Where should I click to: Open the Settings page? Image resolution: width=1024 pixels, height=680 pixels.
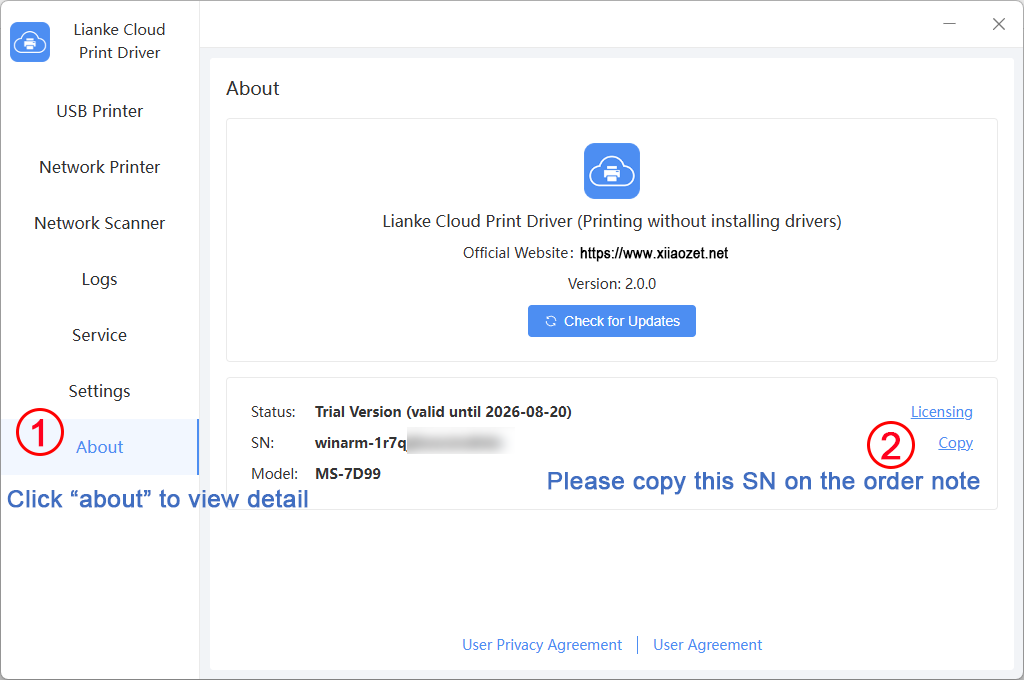pyautogui.click(x=99, y=391)
